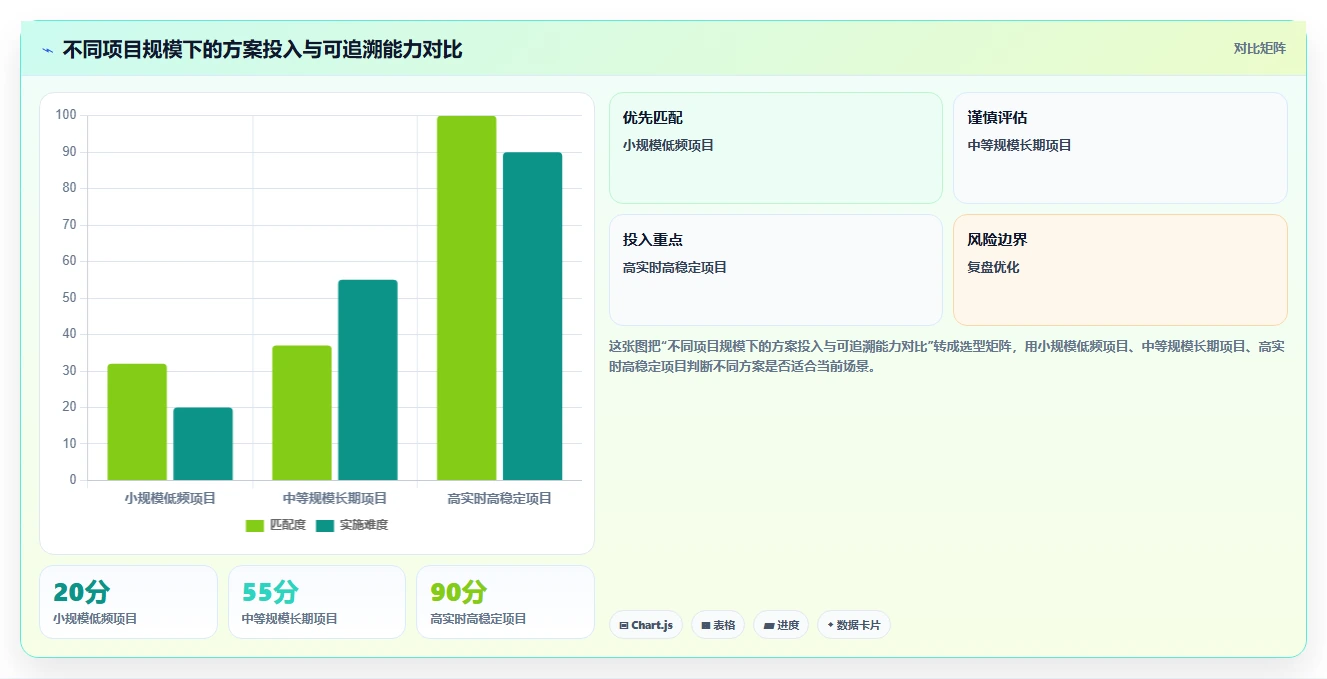Click the teal 实施难度 bar for 小规模低频项目
Viewport: 1327px width, 679px height.
(x=203, y=444)
